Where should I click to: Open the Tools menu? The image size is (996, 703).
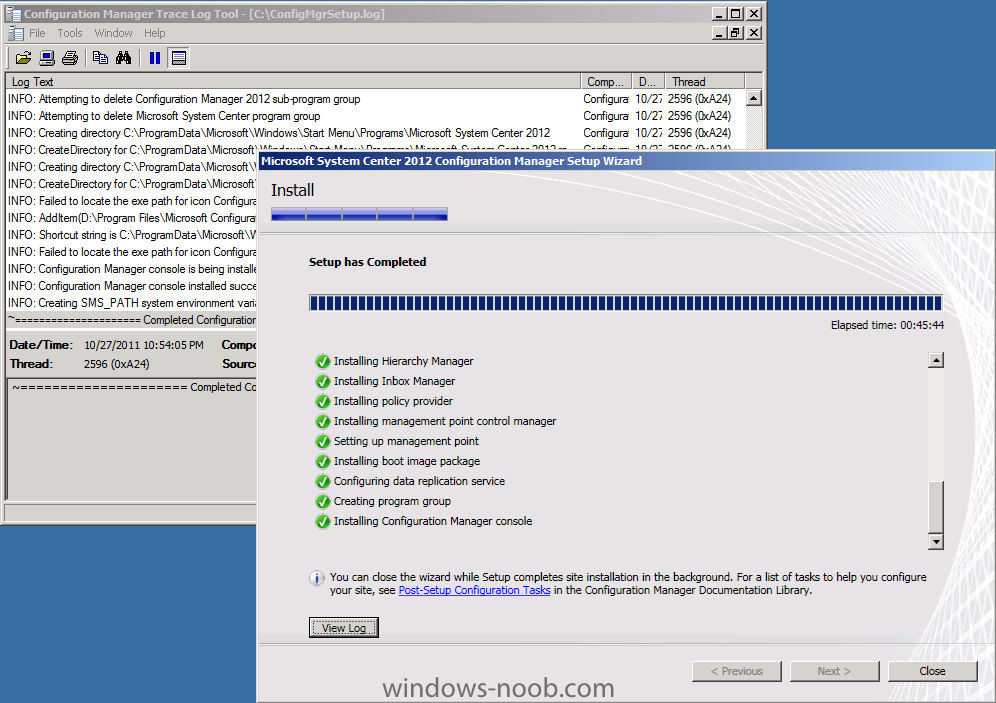[70, 33]
